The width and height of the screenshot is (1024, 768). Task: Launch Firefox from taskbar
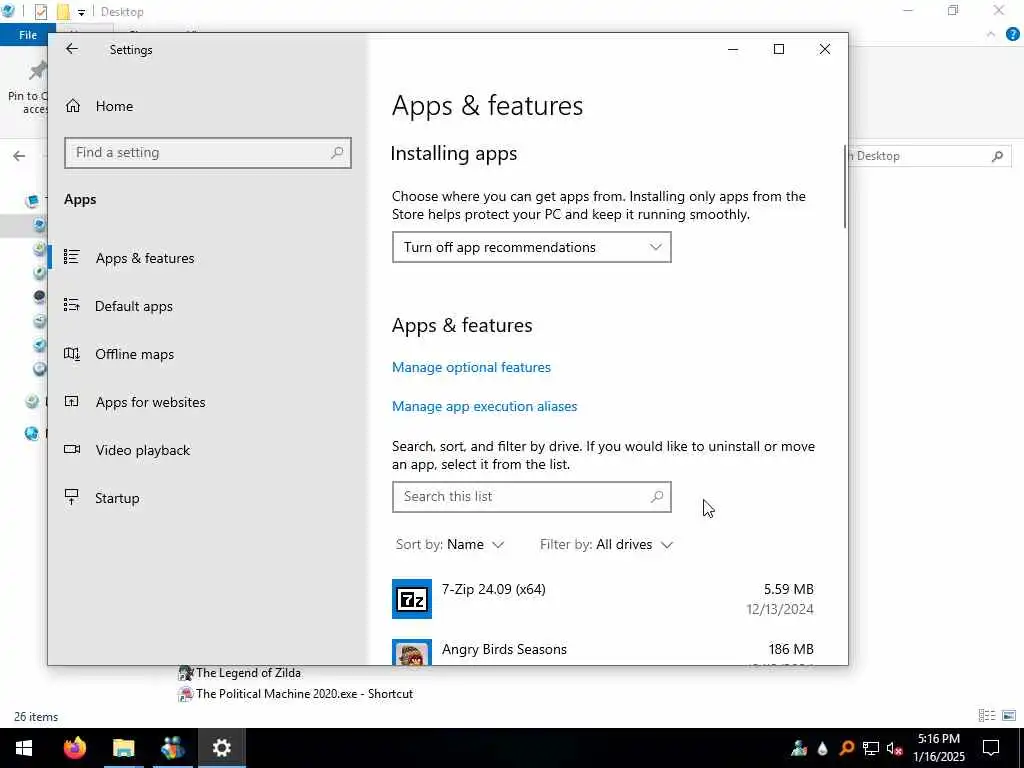(x=74, y=748)
